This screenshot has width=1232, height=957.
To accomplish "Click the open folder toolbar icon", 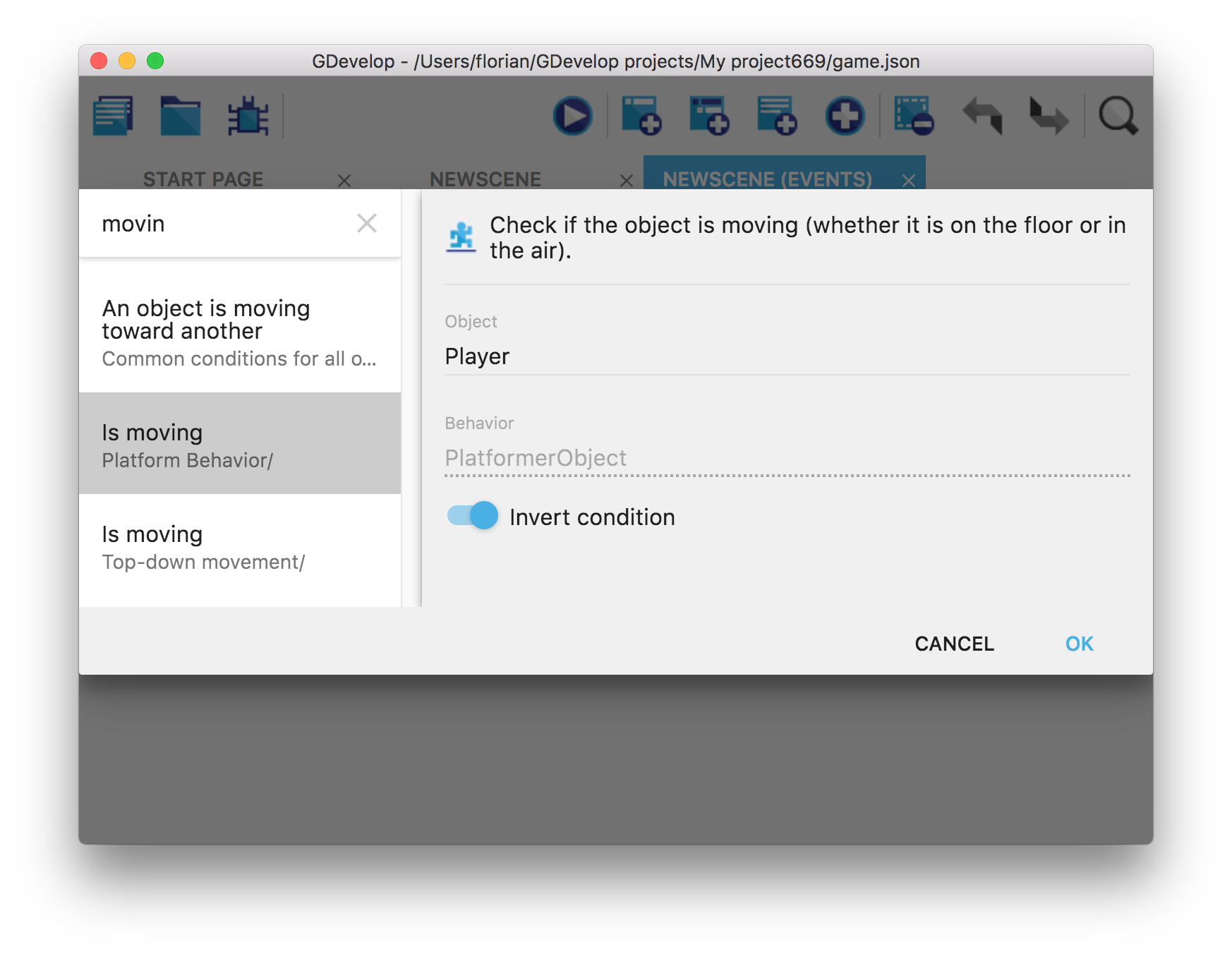I will (x=181, y=116).
